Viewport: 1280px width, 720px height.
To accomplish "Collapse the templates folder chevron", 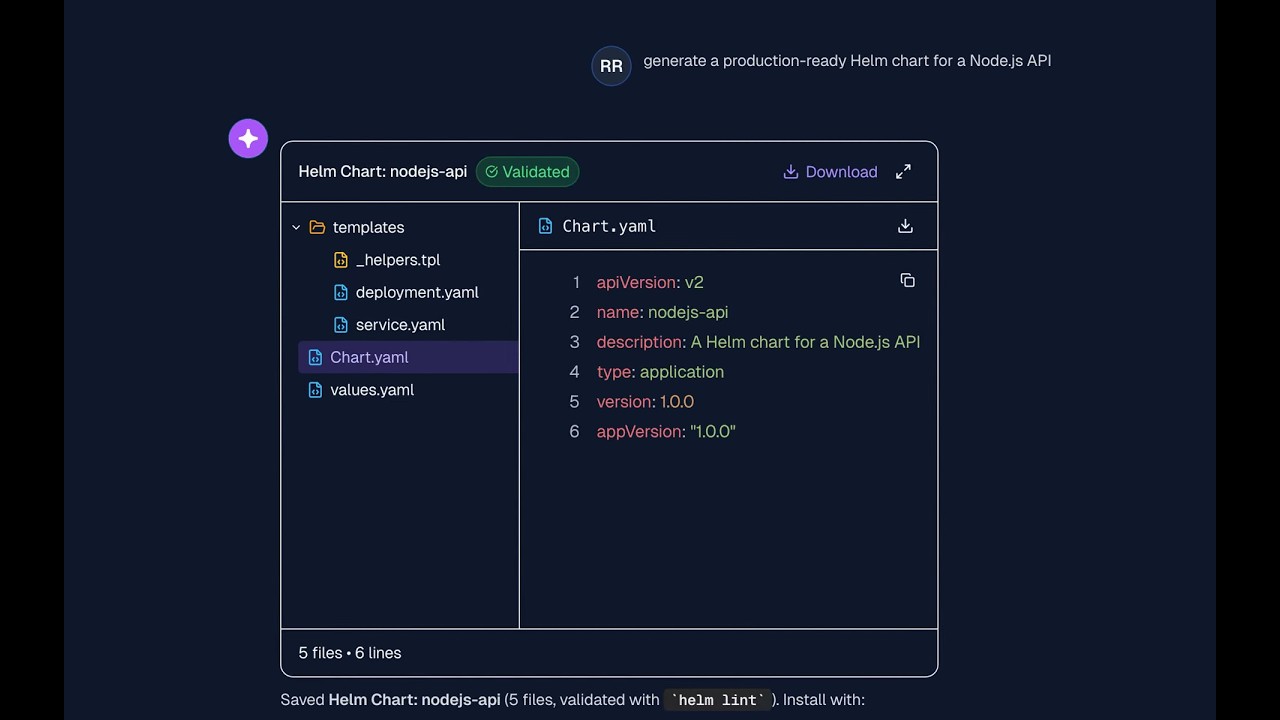I will coord(296,228).
